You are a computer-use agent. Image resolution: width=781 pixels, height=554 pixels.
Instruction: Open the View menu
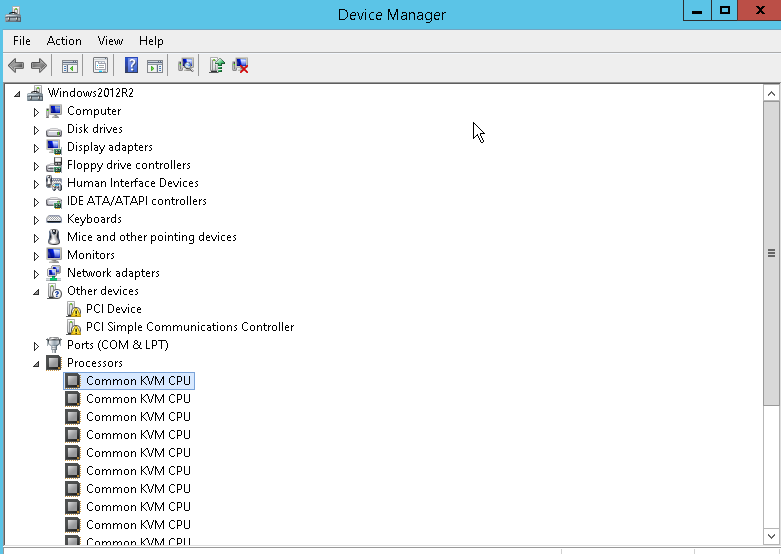click(x=110, y=41)
